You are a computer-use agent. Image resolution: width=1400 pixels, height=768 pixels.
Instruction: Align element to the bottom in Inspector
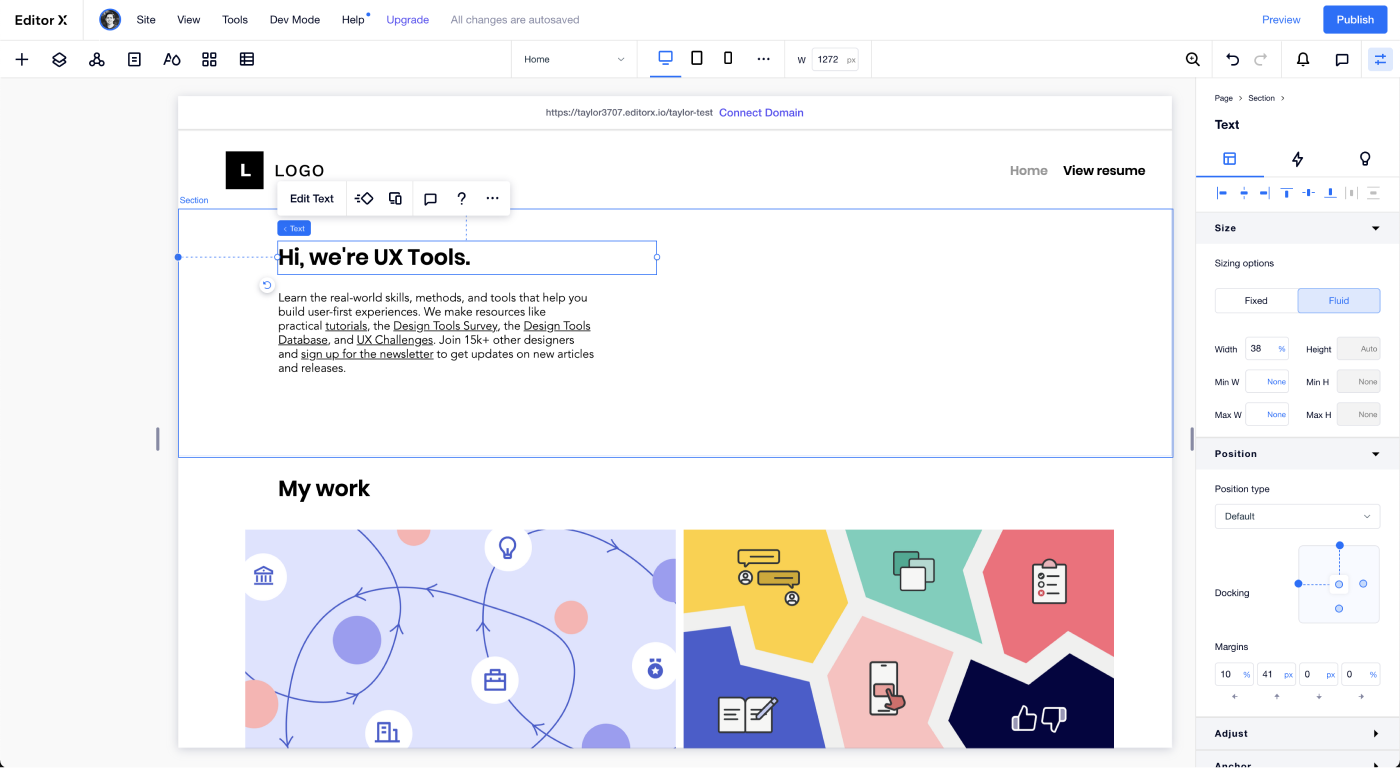click(1330, 192)
